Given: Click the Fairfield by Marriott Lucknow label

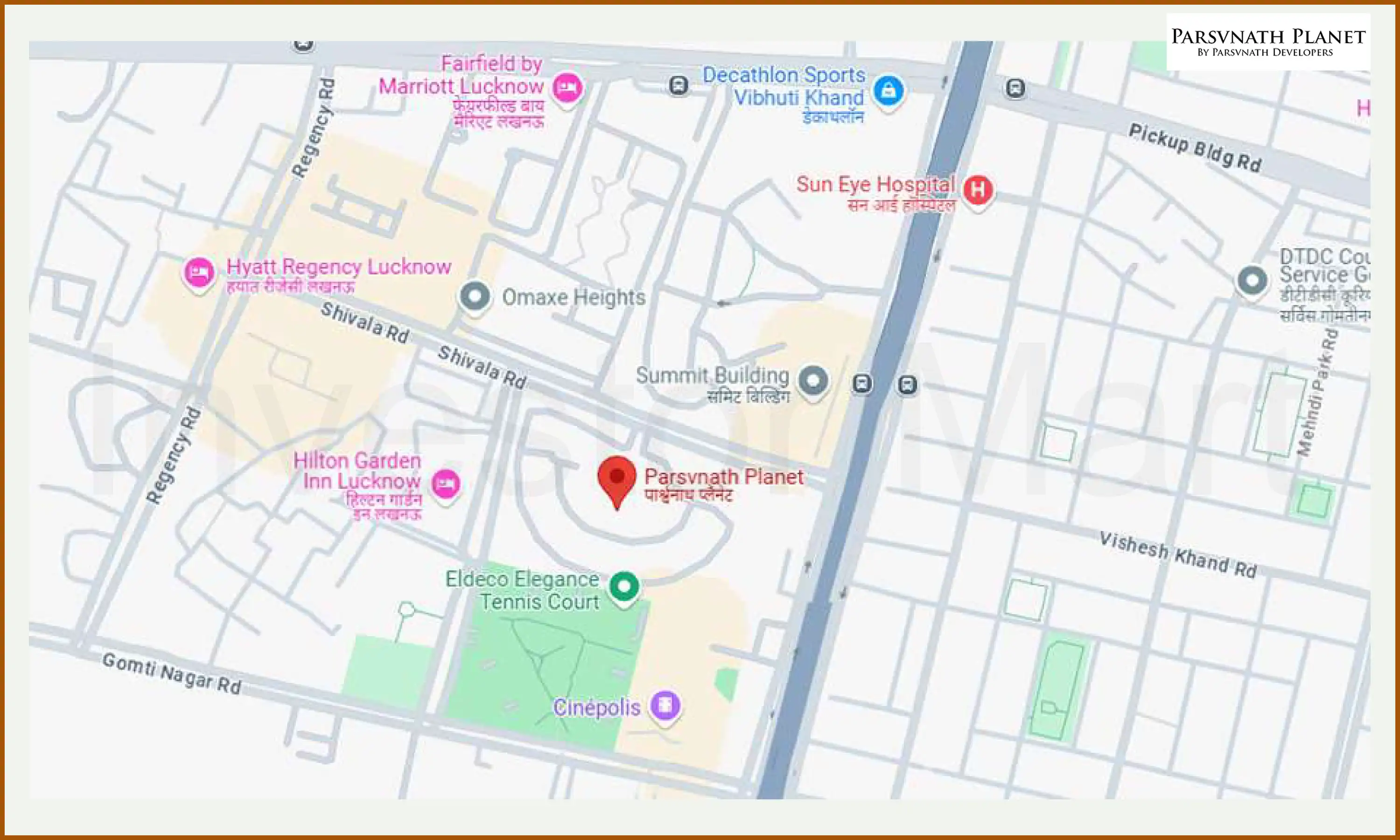Looking at the screenshot, I should click(x=461, y=91).
